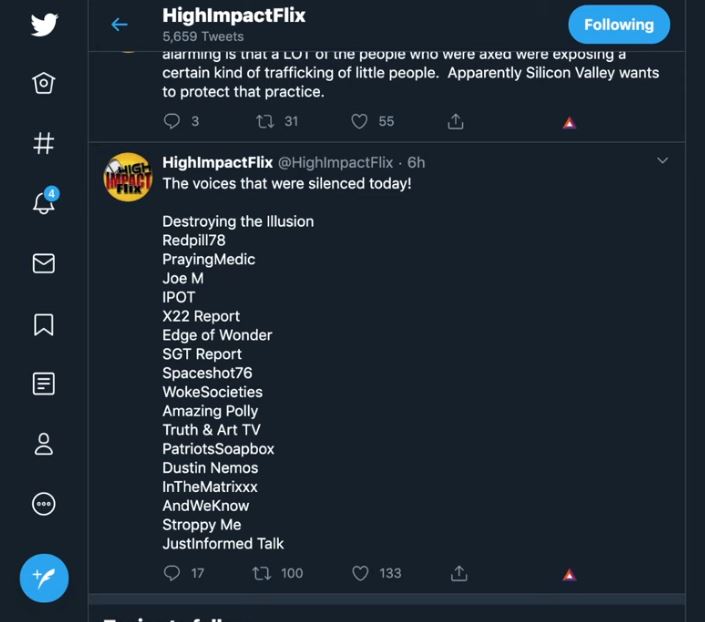Compose a new tweet
Screen dimensions: 705x622
[44, 578]
